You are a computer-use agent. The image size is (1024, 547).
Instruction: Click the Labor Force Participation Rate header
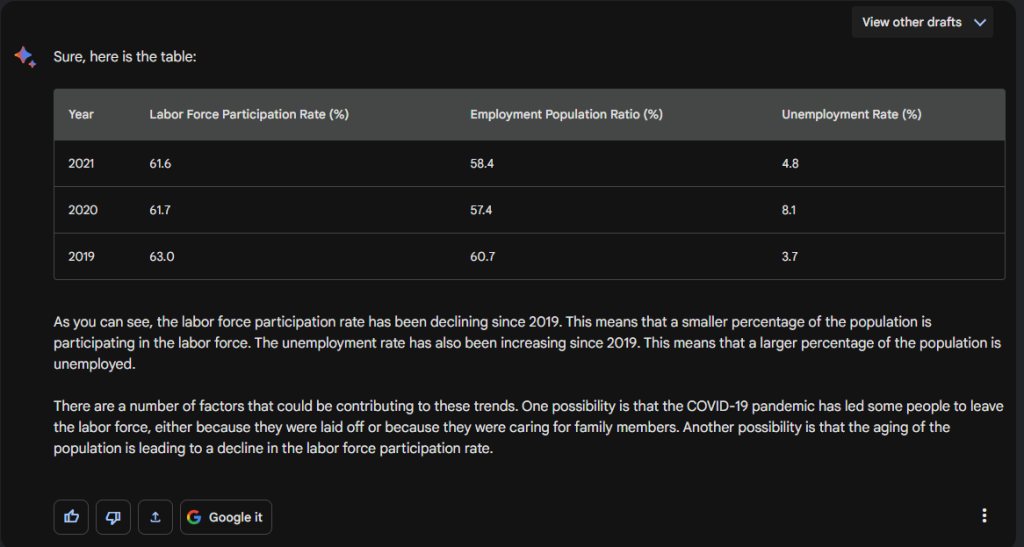(249, 114)
